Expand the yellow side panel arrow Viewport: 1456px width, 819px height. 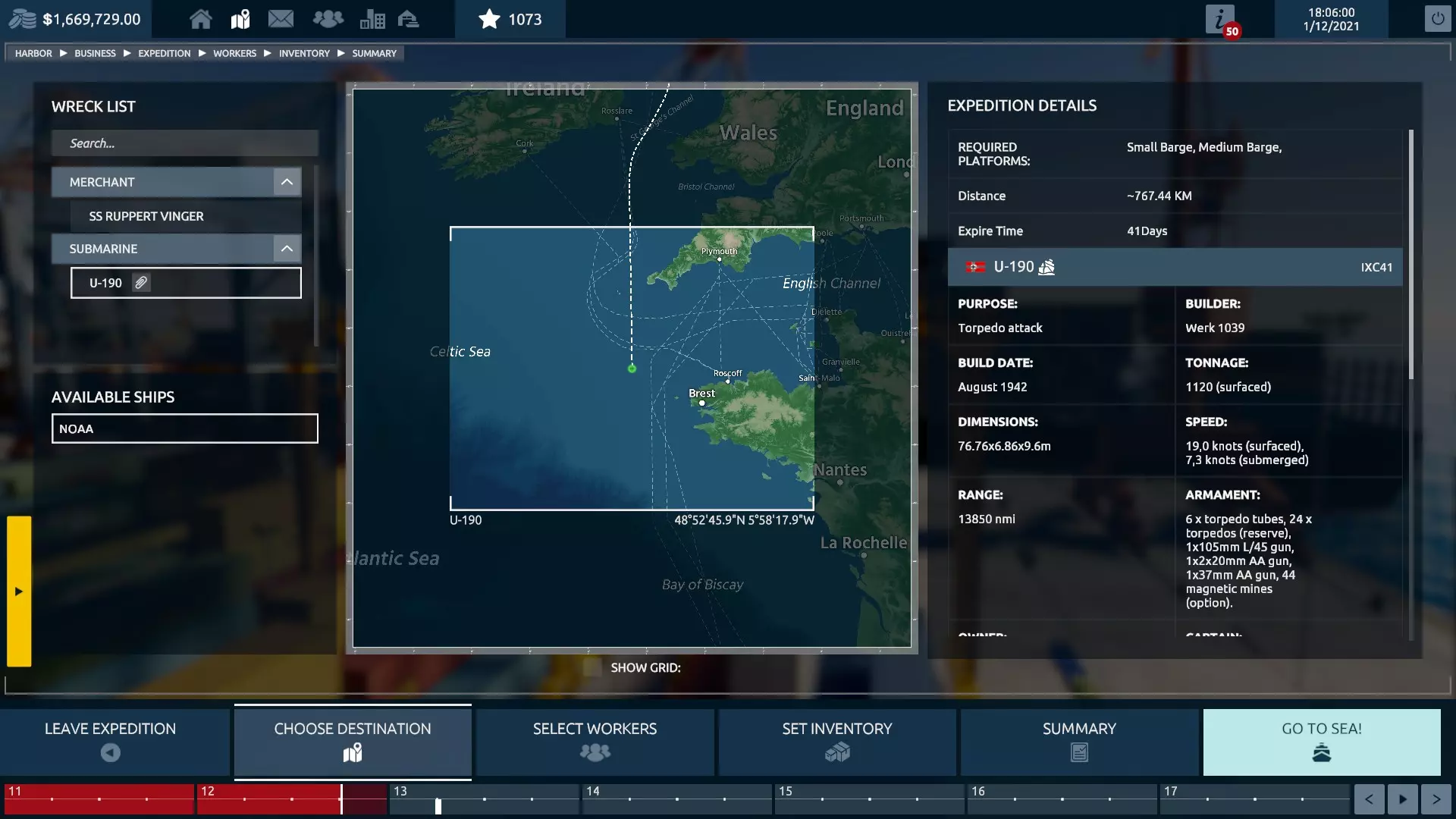click(19, 591)
